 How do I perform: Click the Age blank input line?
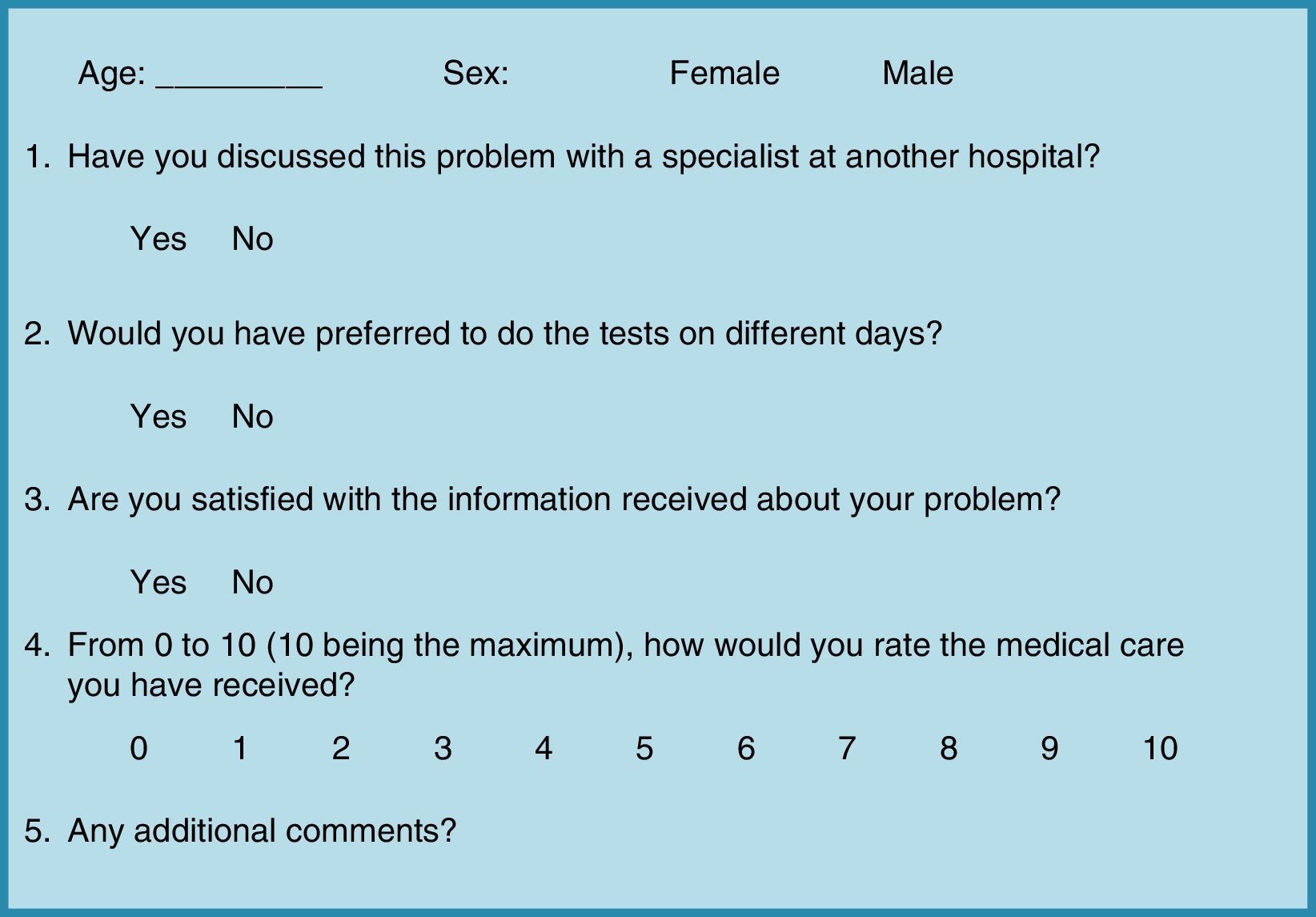239,78
